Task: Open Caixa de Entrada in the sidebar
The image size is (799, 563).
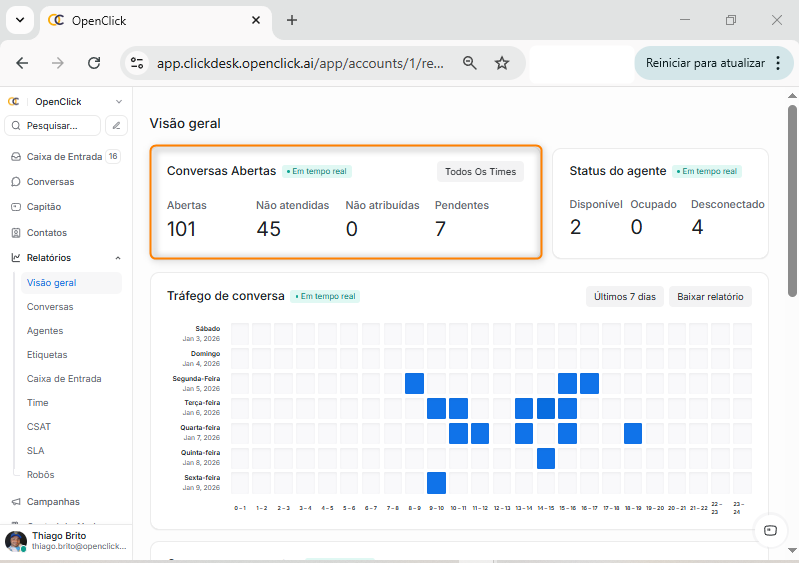Action: (64, 157)
